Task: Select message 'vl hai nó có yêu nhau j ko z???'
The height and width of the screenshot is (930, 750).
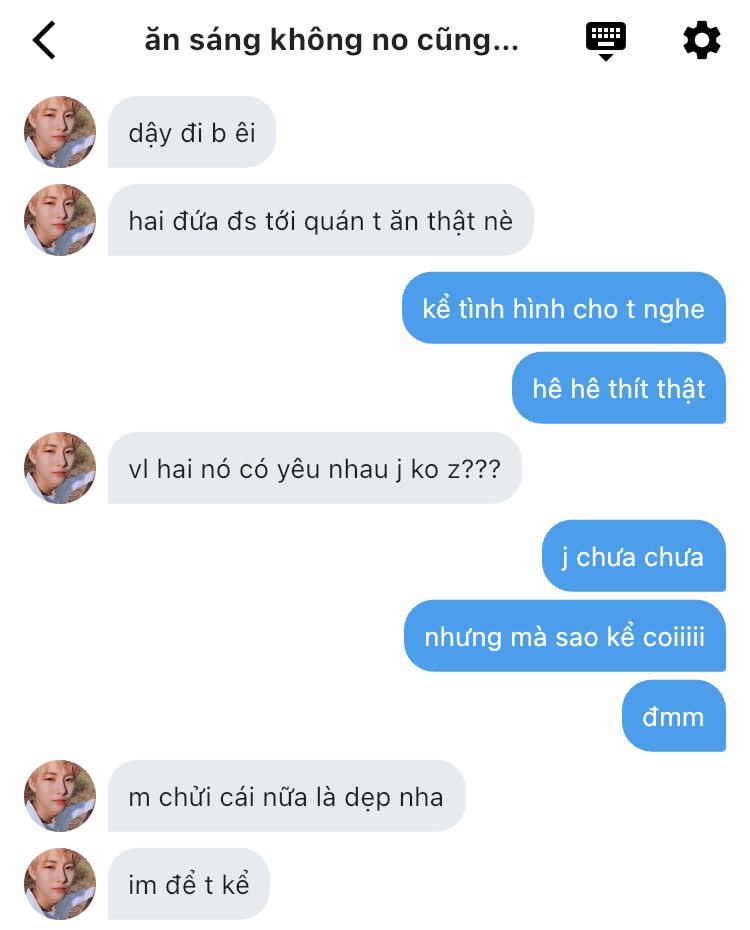Action: [x=315, y=468]
